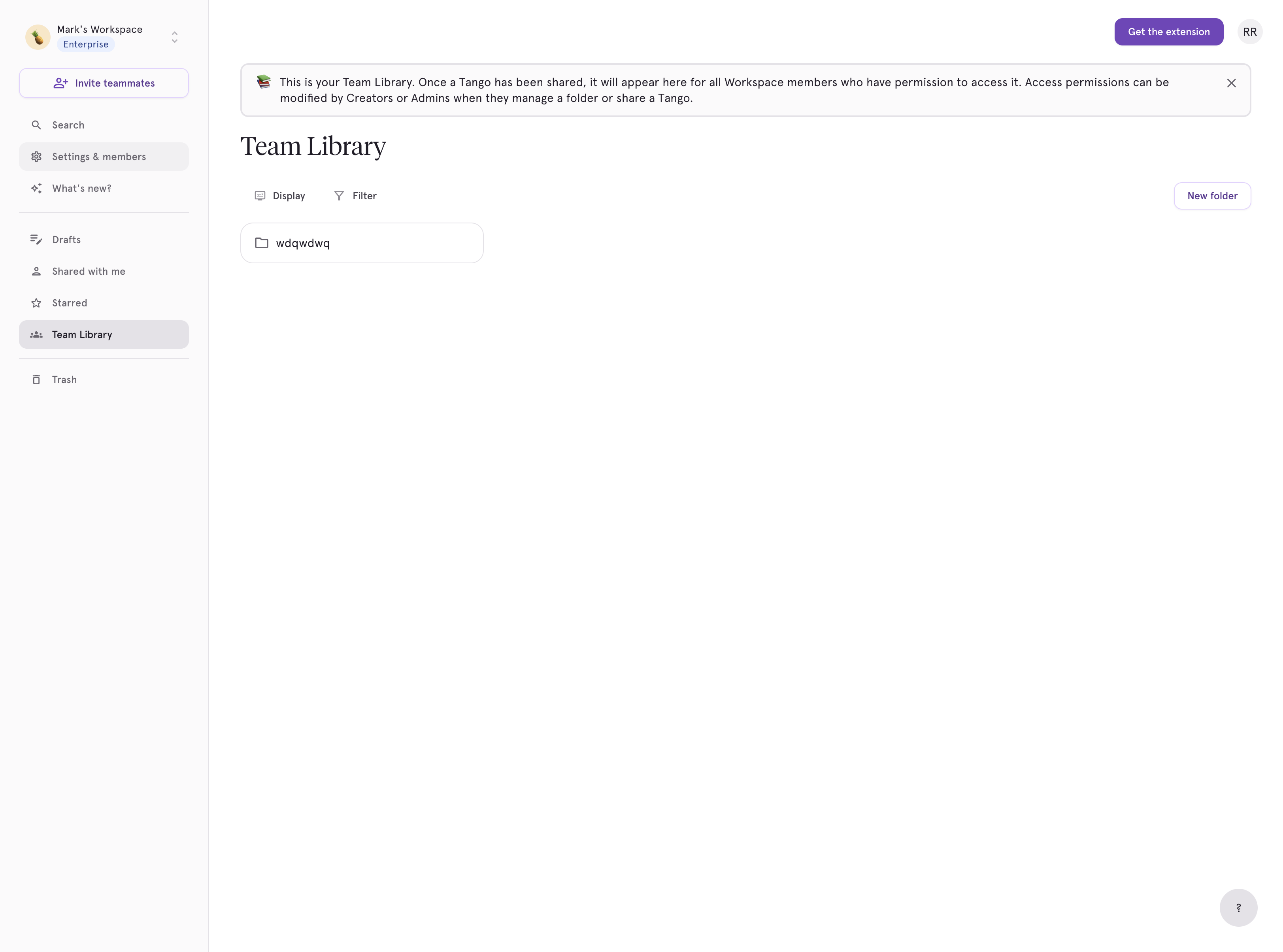Open the workspace switcher chevrons

click(x=175, y=38)
